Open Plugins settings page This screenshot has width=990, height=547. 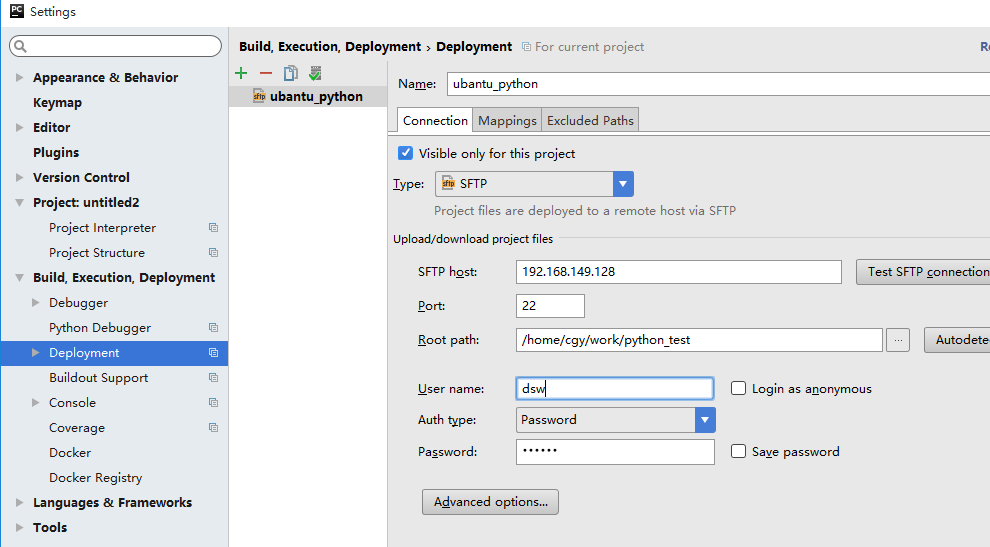56,152
